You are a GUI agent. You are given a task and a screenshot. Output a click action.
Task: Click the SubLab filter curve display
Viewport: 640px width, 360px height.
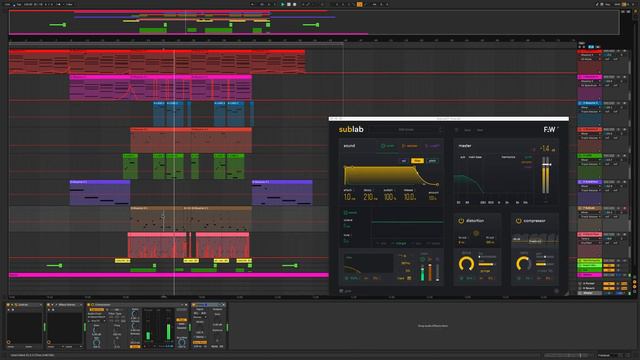click(369, 263)
